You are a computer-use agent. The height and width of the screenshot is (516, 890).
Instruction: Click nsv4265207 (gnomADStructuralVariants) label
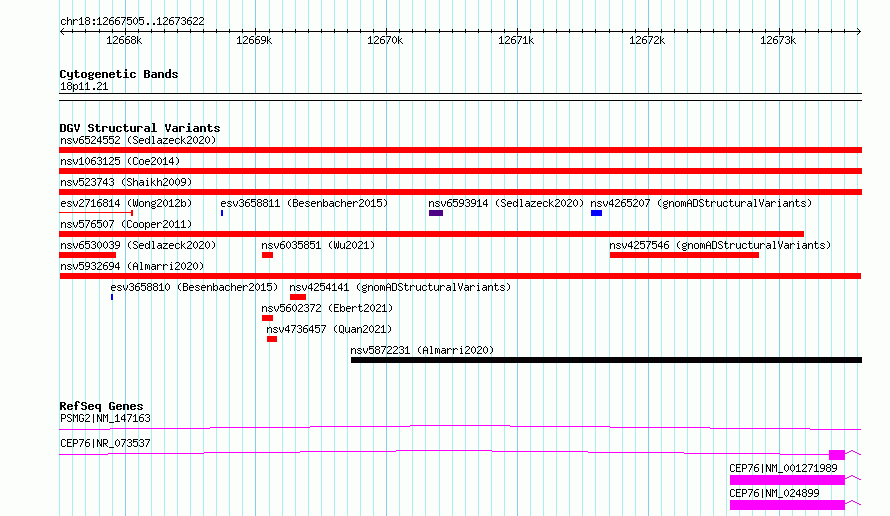tap(701, 203)
